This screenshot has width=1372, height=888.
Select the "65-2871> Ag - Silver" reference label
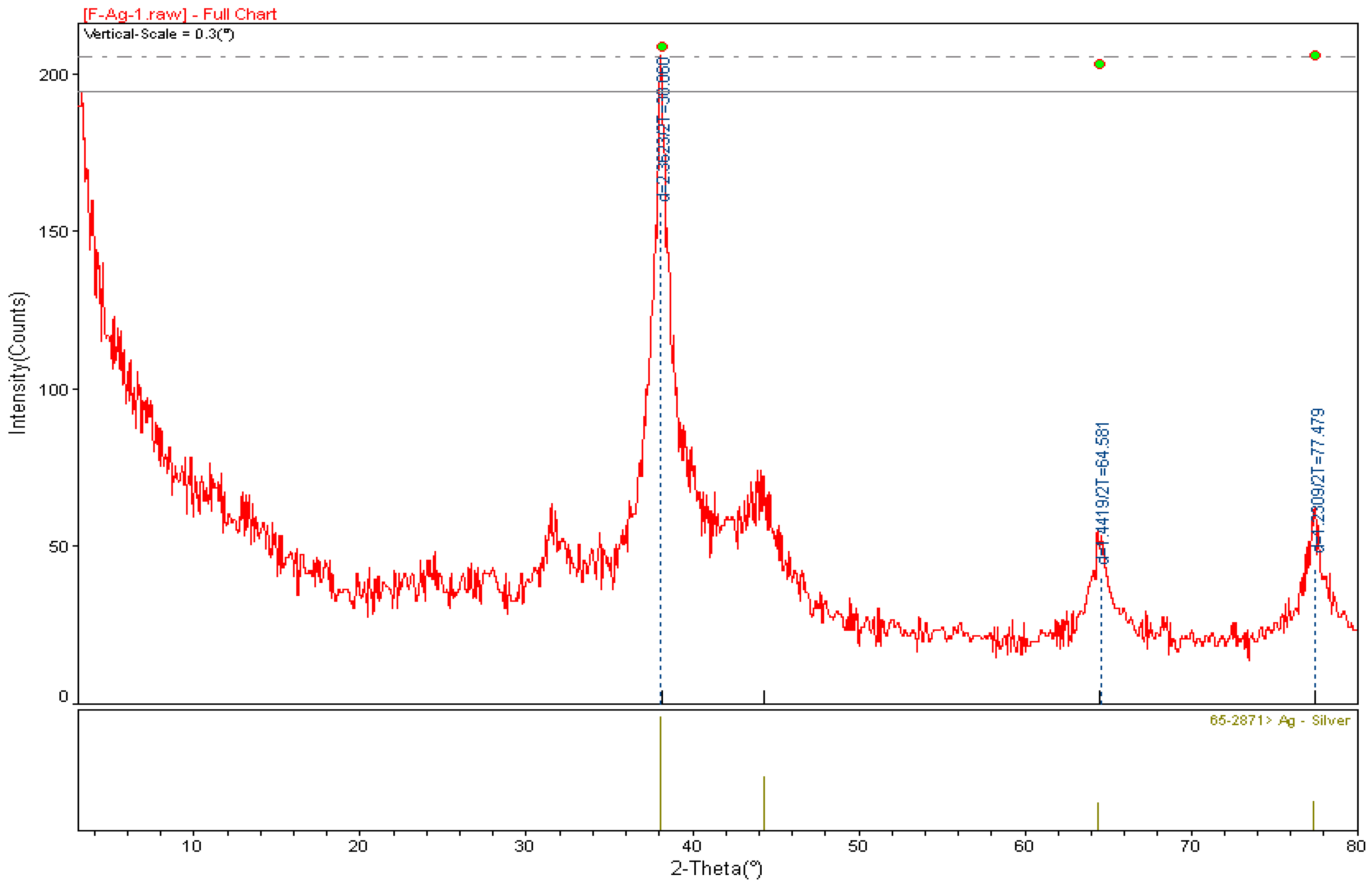[x=1280, y=720]
